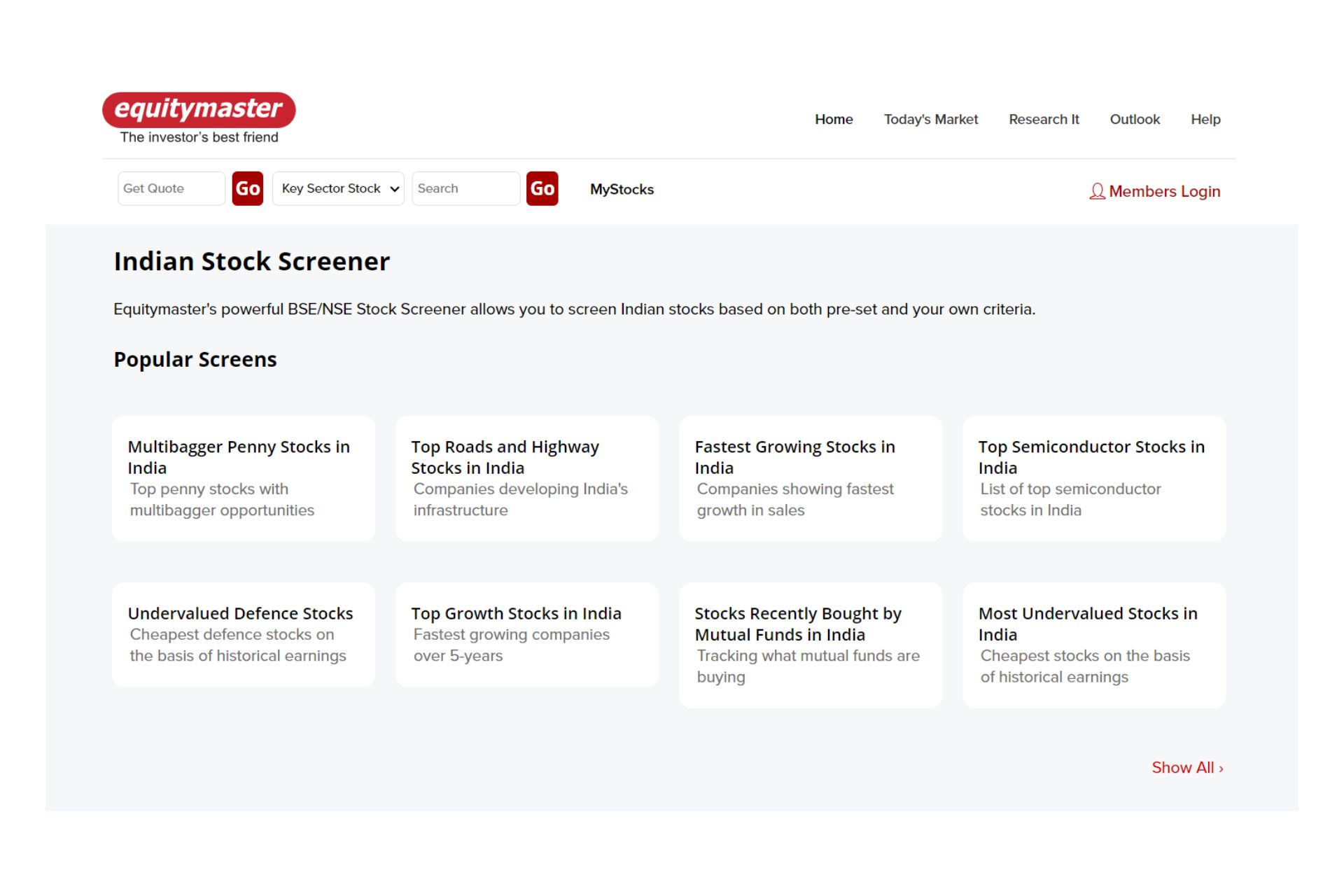The width and height of the screenshot is (1344, 896).
Task: Select Home from the navigation menu
Action: click(x=833, y=119)
